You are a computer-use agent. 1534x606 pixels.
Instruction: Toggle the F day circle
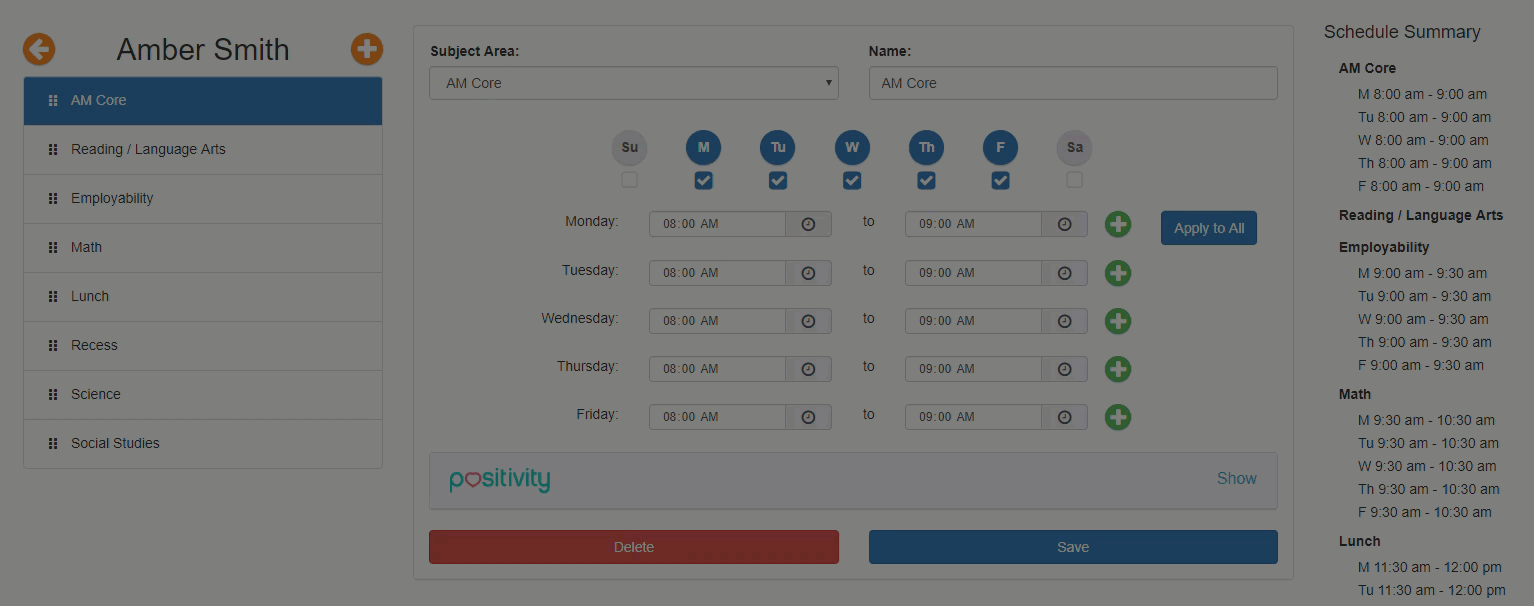pos(1000,148)
